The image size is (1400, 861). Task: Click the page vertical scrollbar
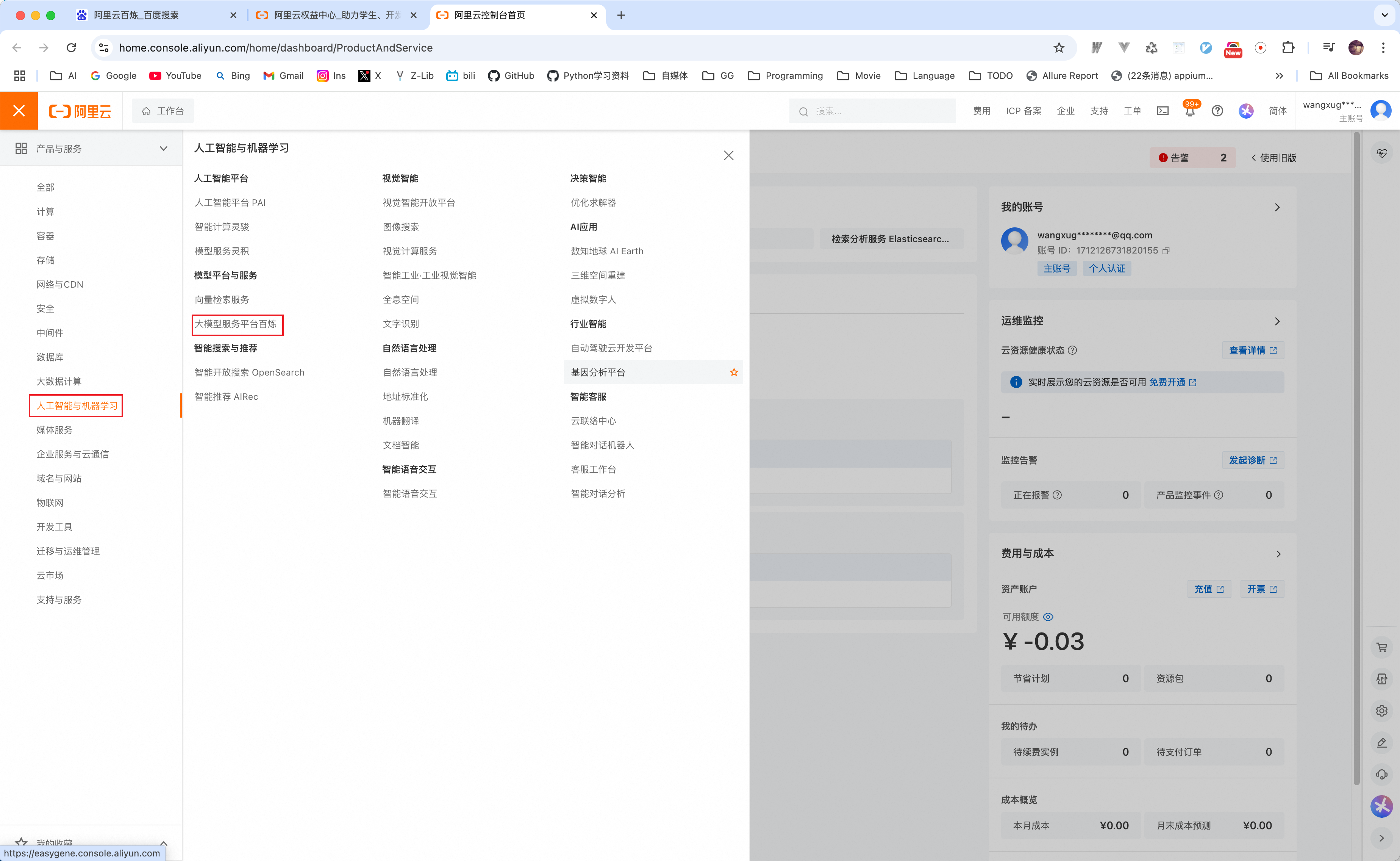1357,458
